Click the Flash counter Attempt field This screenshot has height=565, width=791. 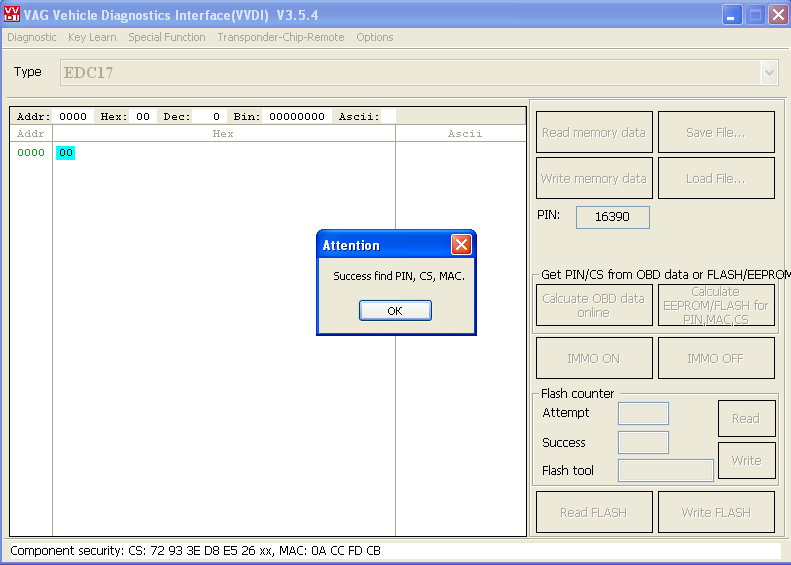pyautogui.click(x=643, y=414)
